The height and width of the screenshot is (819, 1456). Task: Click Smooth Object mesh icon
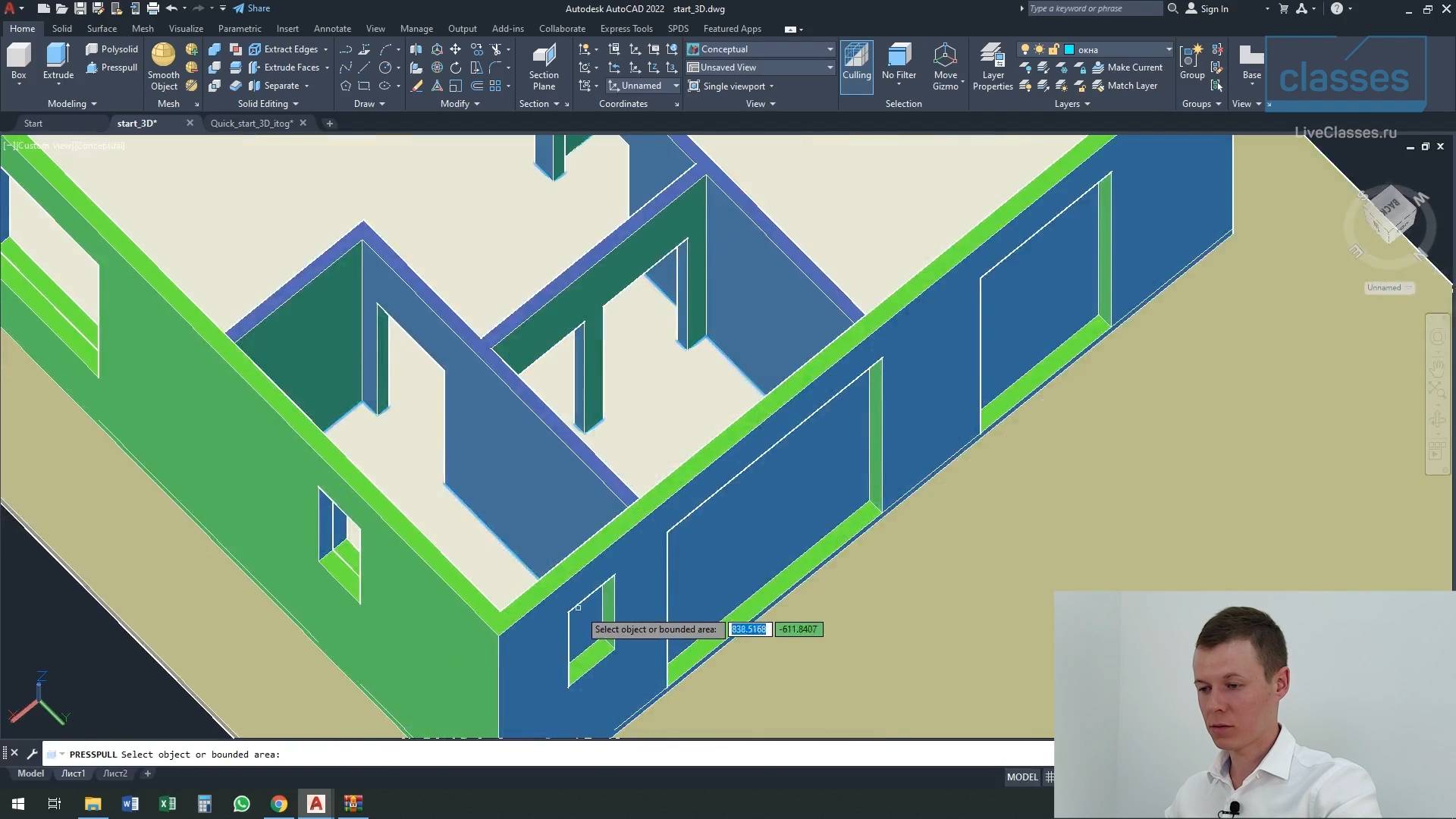163,67
